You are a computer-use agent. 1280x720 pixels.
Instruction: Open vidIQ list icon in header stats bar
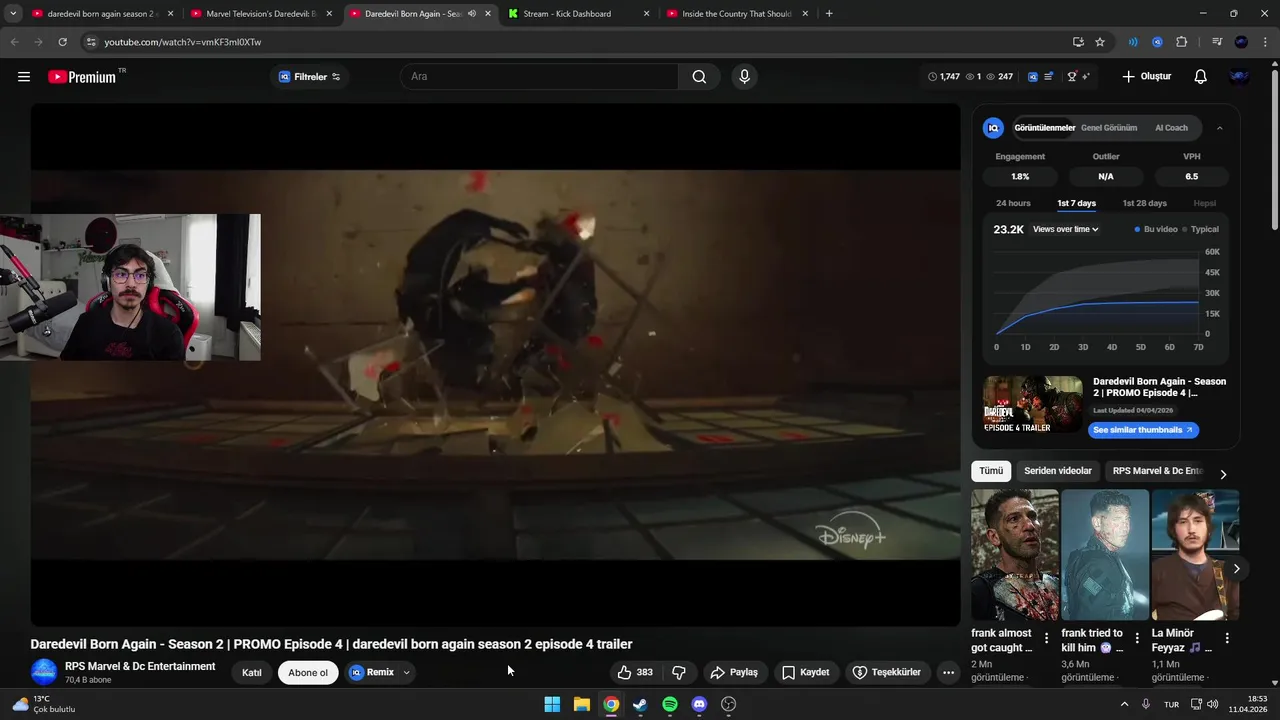(x=1048, y=77)
